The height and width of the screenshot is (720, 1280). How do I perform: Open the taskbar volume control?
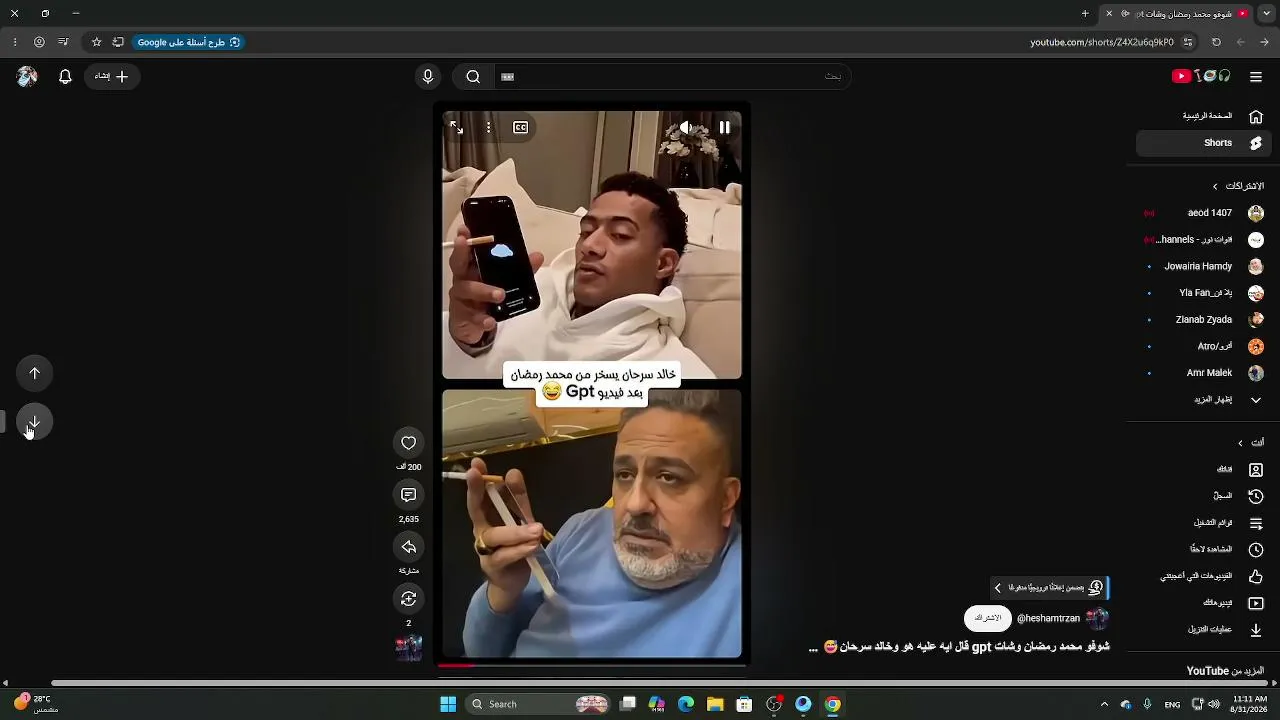1214,704
